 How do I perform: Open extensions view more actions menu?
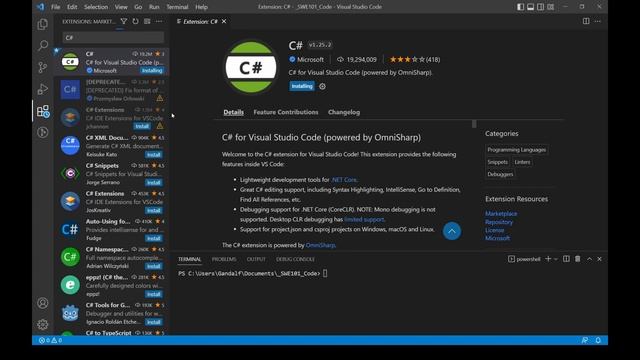159,21
